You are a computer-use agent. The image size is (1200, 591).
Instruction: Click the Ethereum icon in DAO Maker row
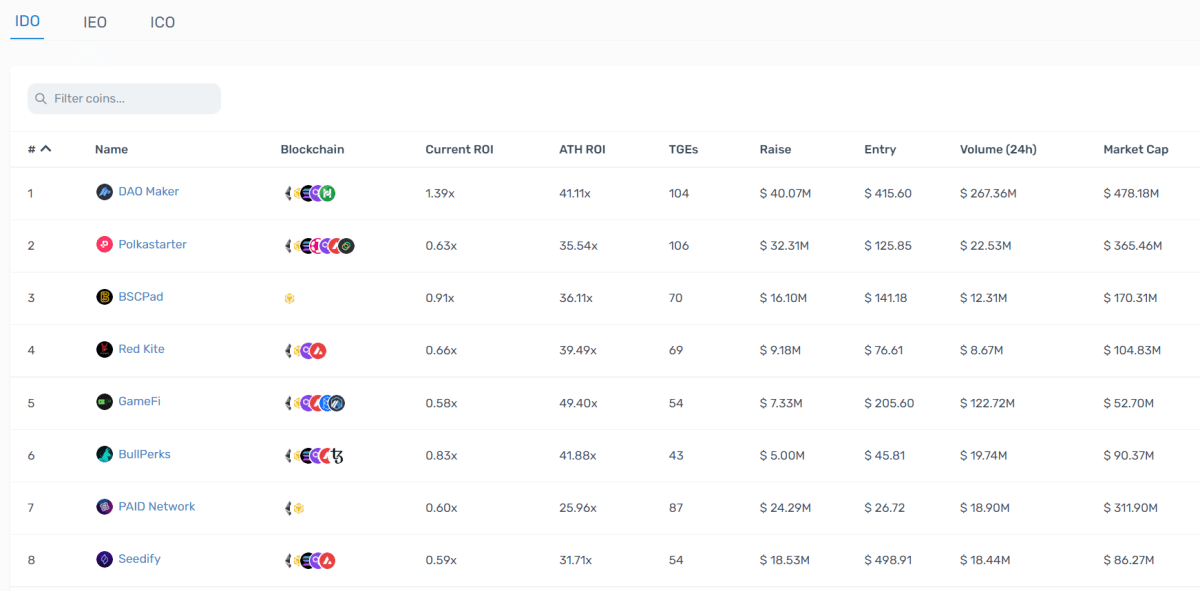pos(288,193)
